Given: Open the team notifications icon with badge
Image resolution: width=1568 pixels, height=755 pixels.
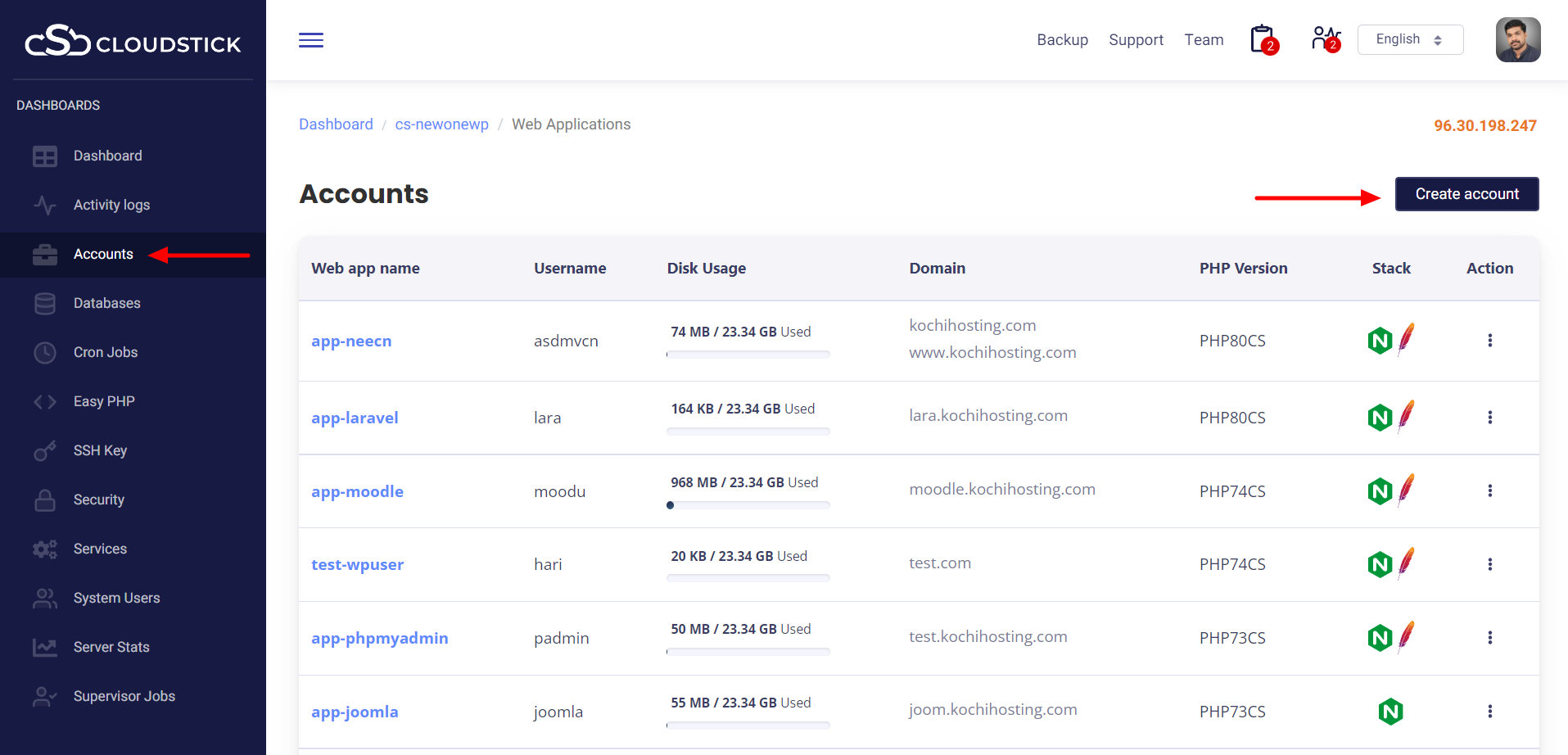Looking at the screenshot, I should (1325, 39).
